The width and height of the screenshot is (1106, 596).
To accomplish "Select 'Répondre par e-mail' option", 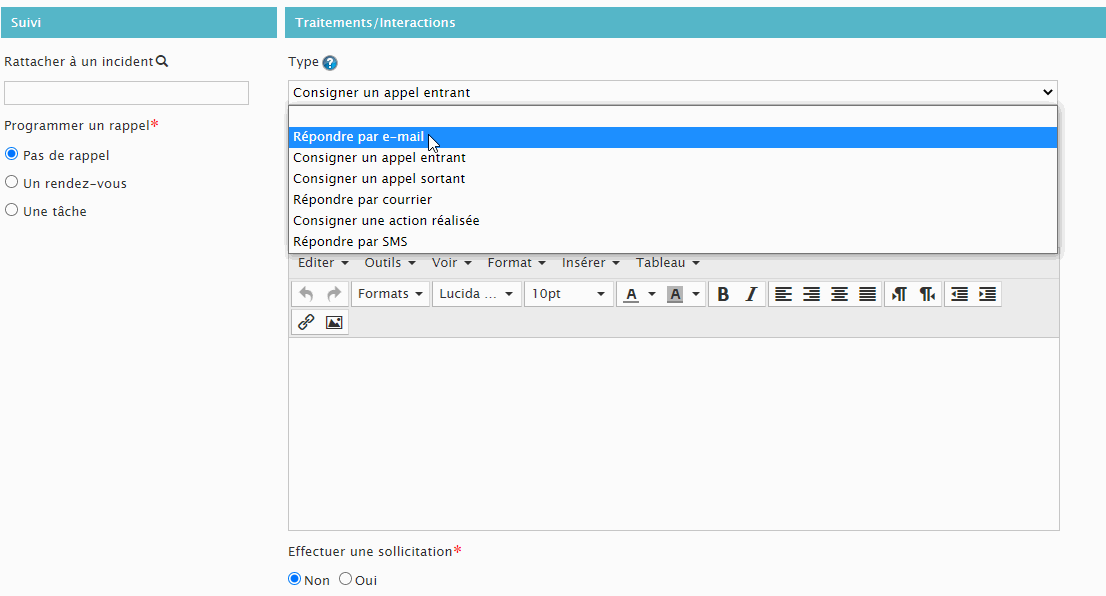I will (x=358, y=137).
